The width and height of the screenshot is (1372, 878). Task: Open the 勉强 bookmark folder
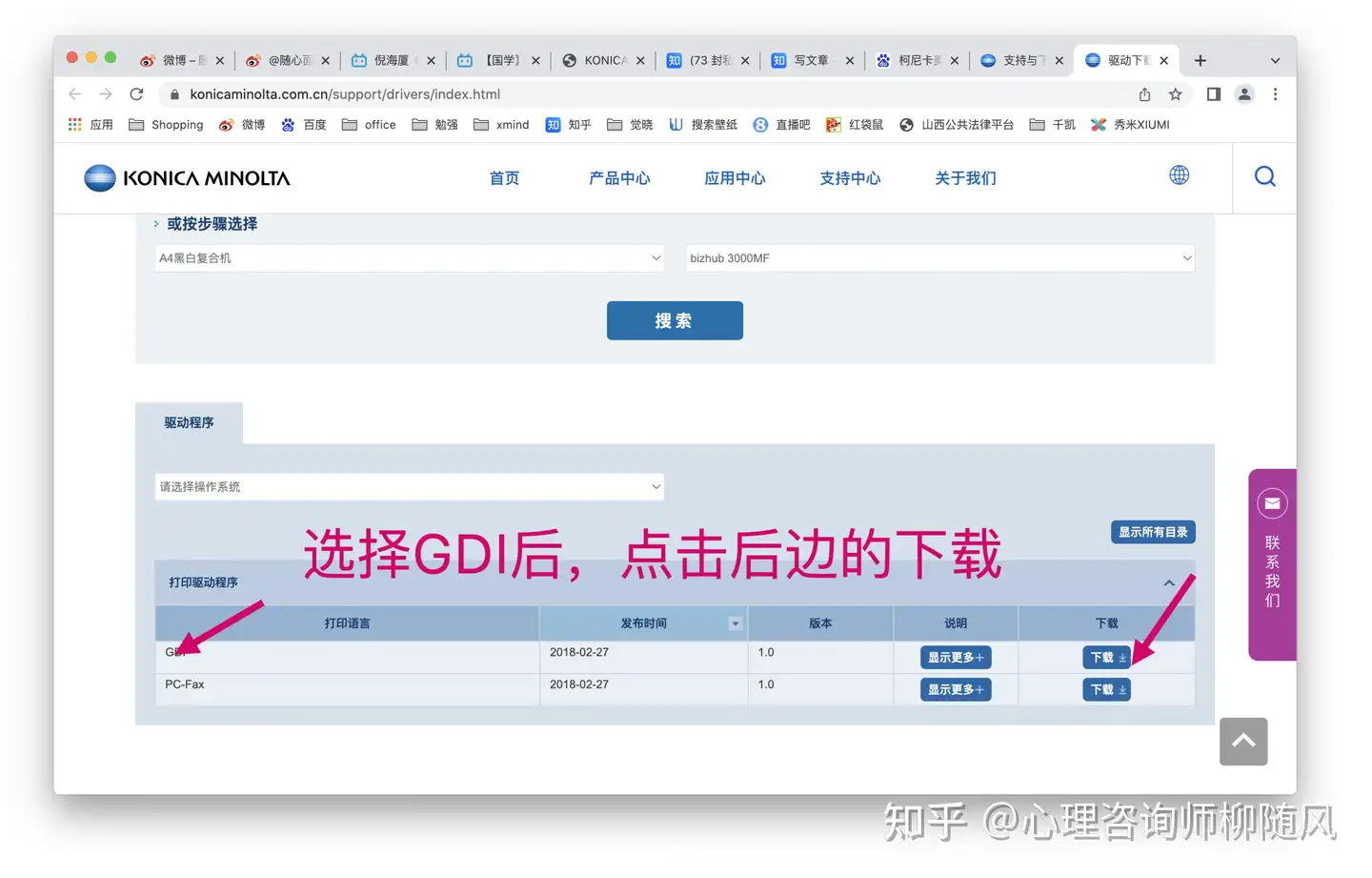pos(434,125)
